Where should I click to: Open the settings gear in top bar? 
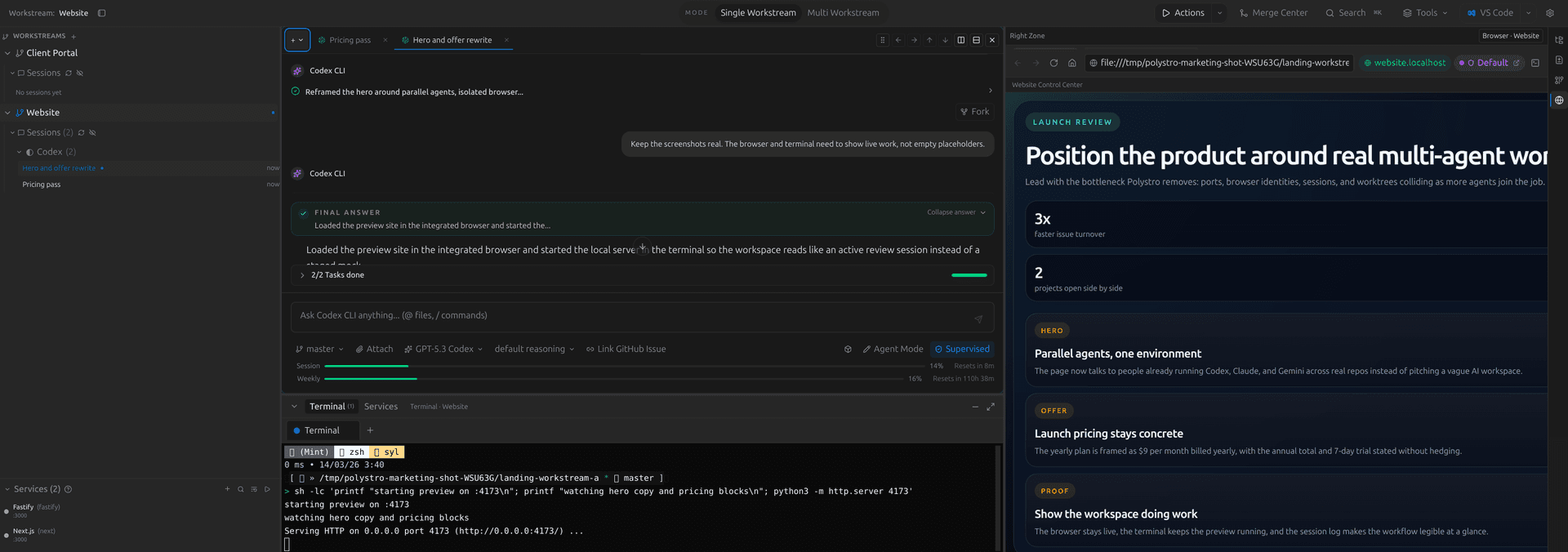tap(1550, 13)
